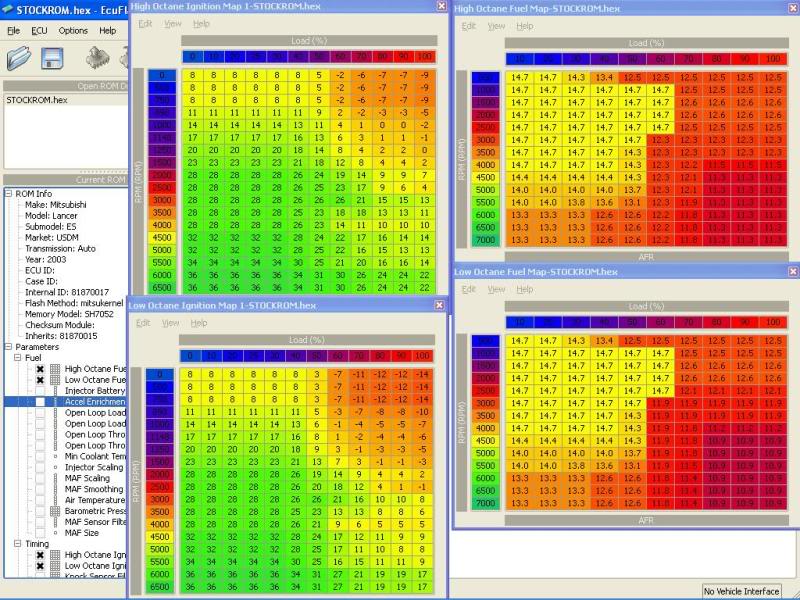Screen dimensions: 800x600
Task: Click the Make: Mitsubishi ROM info row
Action: click(x=56, y=205)
